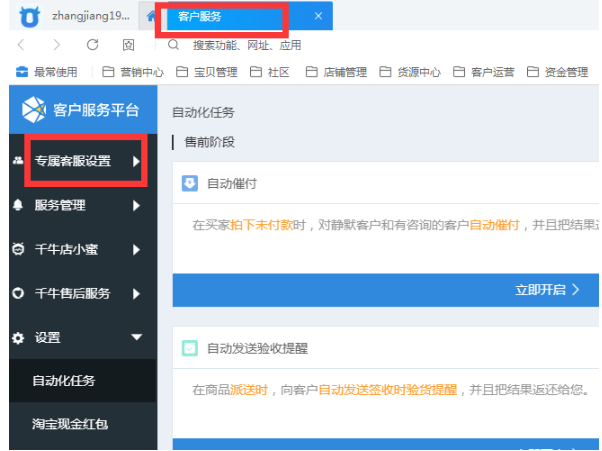
Task: Click the zhangjiang19... account name
Action: pyautogui.click(x=91, y=16)
